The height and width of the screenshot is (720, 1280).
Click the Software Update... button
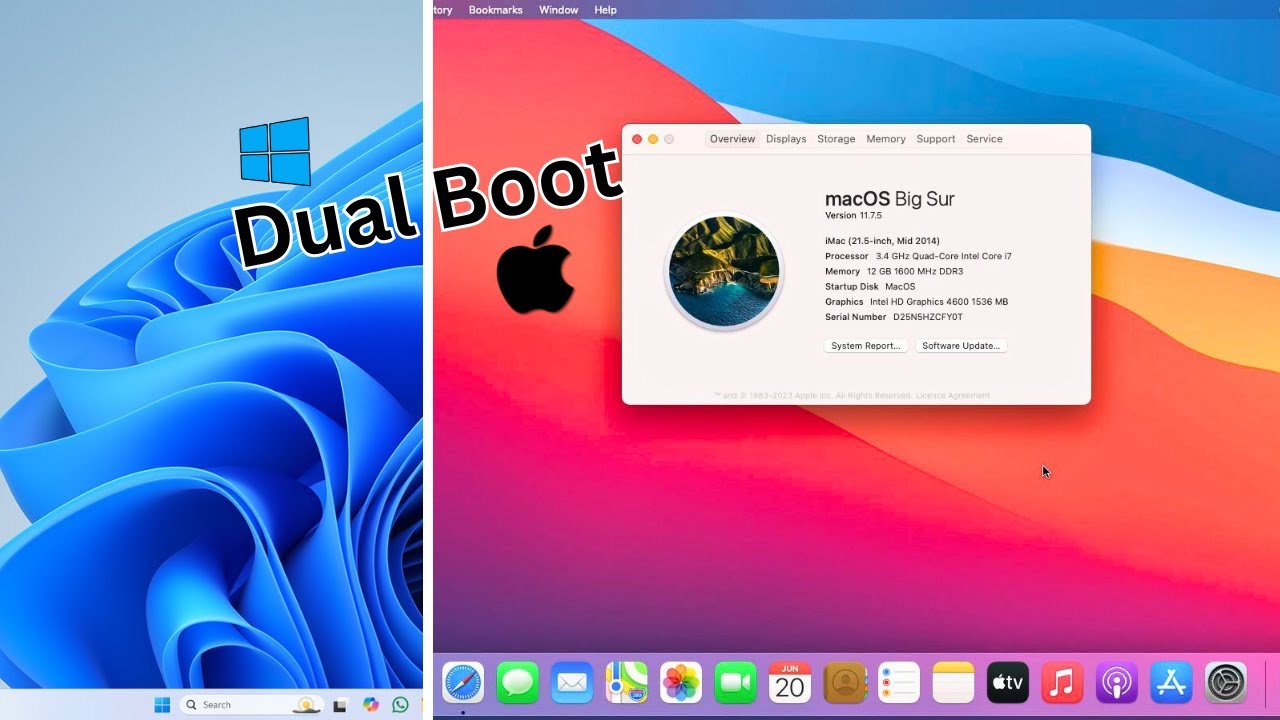961,346
